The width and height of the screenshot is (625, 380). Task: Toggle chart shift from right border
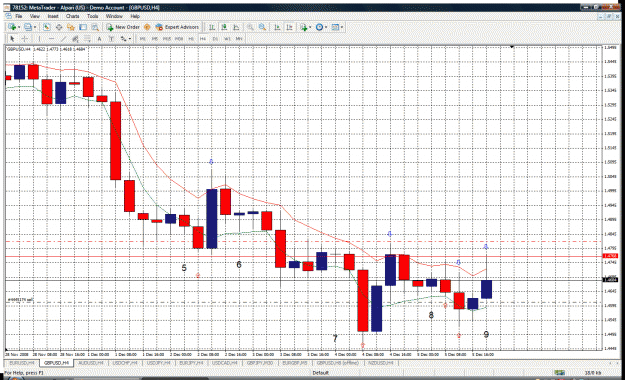(290, 27)
